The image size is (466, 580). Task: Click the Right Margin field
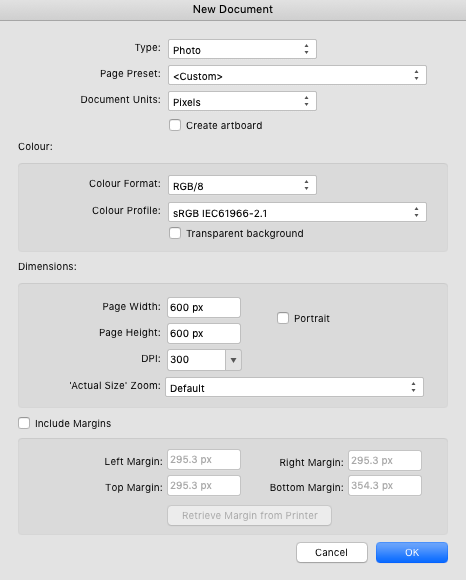[x=385, y=461]
